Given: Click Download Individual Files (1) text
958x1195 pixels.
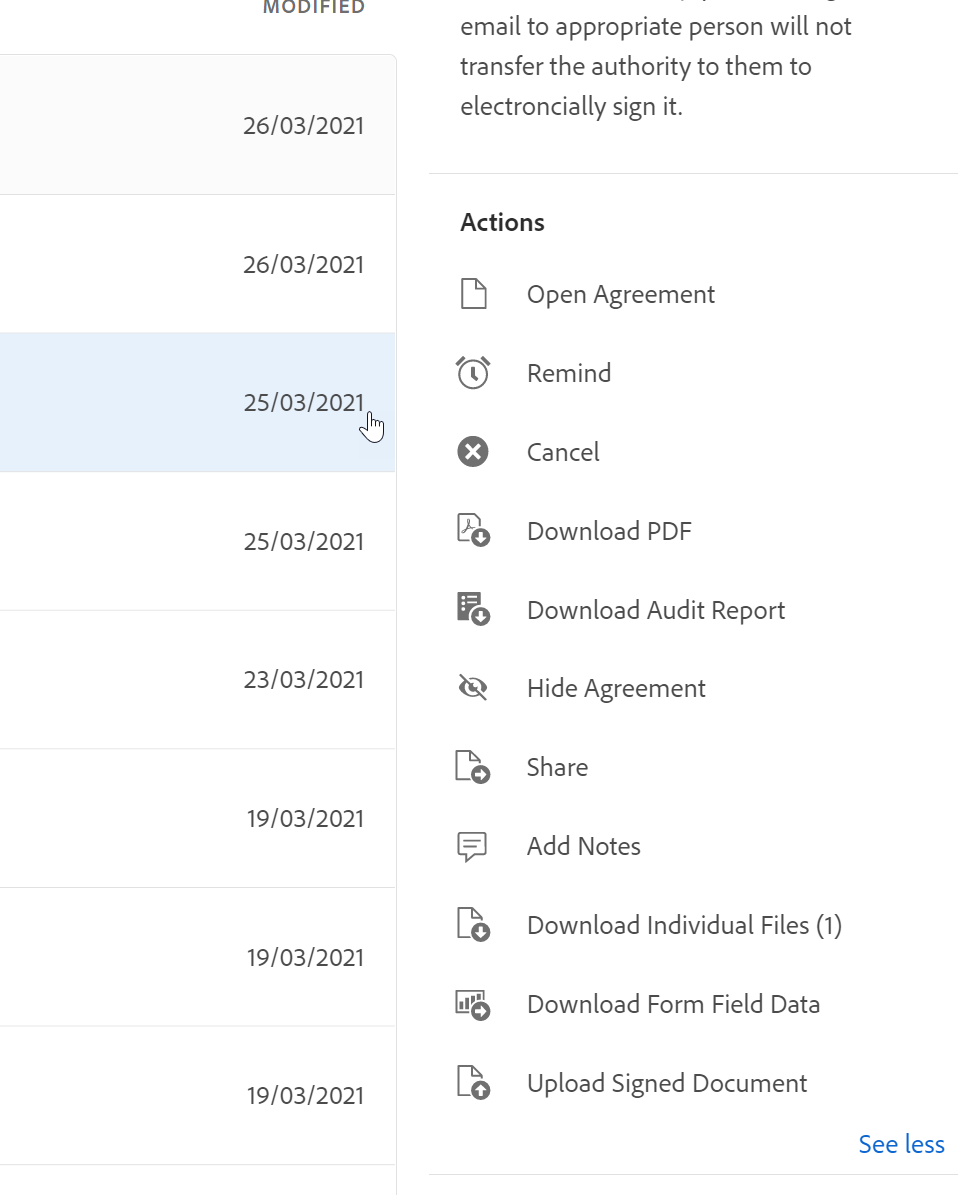Looking at the screenshot, I should coord(684,925).
